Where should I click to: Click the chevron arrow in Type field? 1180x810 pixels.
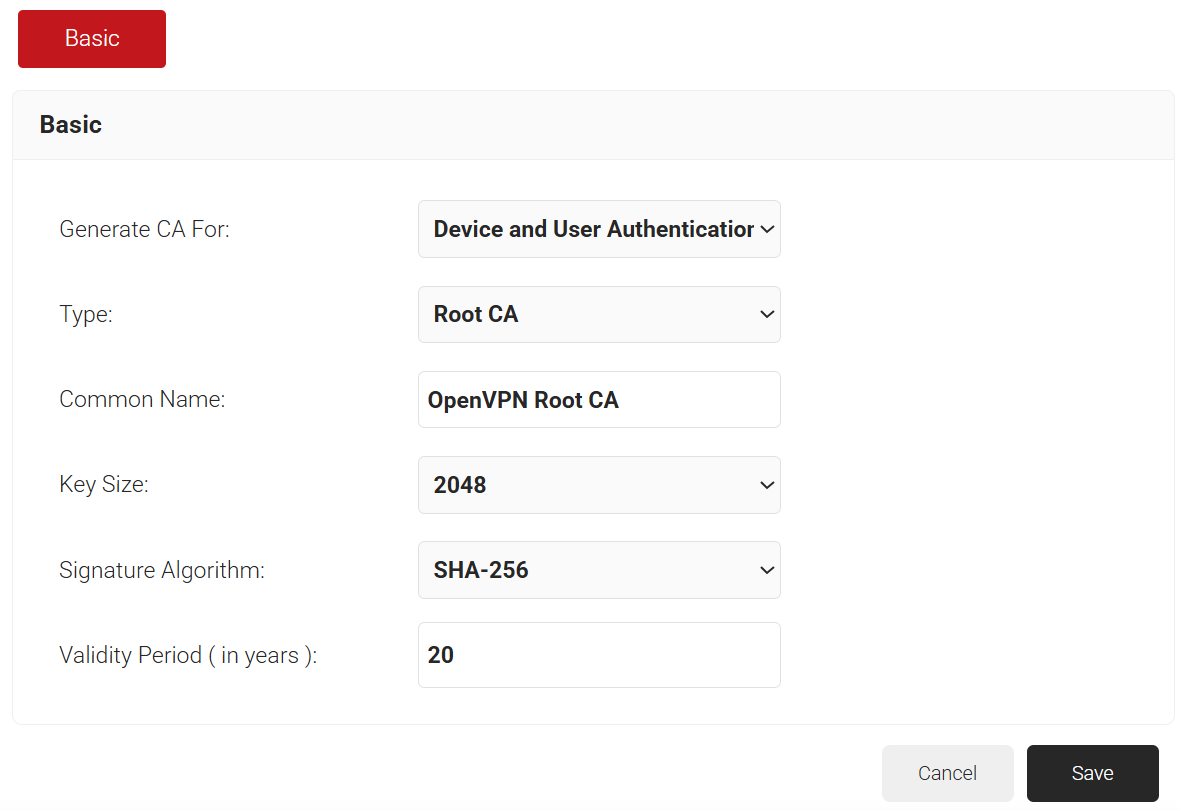click(767, 314)
